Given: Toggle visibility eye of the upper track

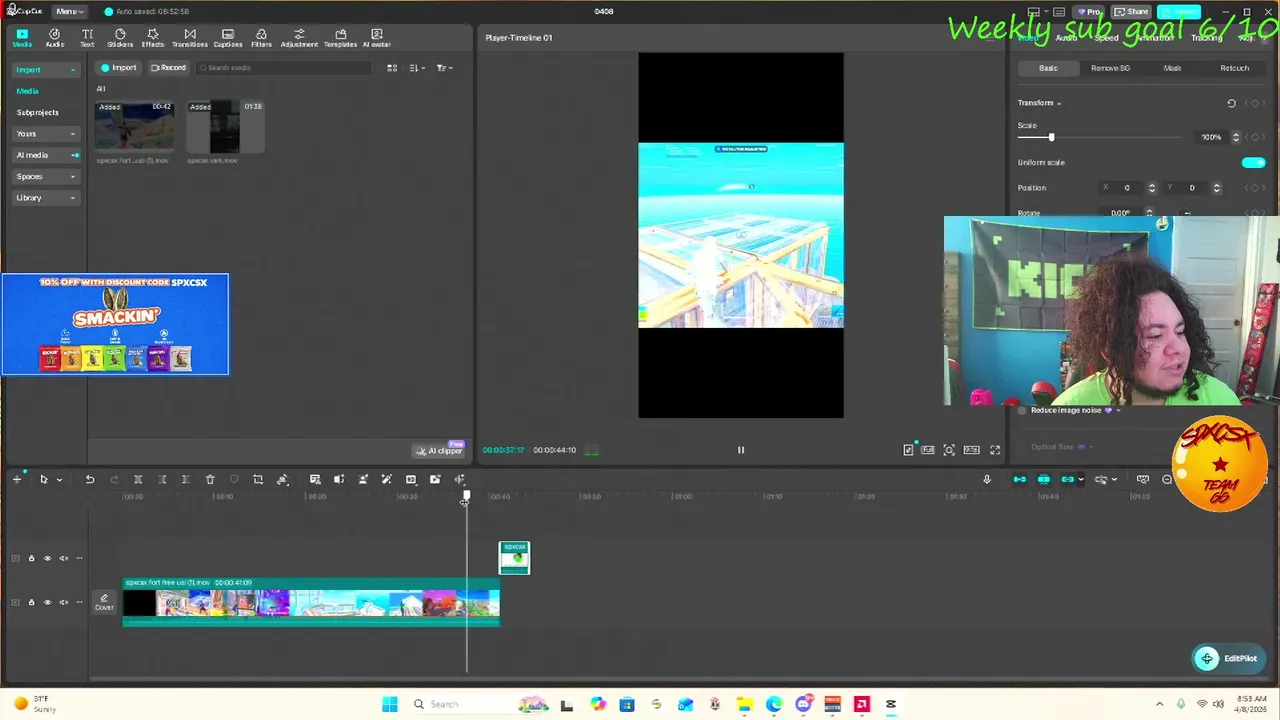Looking at the screenshot, I should [x=47, y=558].
